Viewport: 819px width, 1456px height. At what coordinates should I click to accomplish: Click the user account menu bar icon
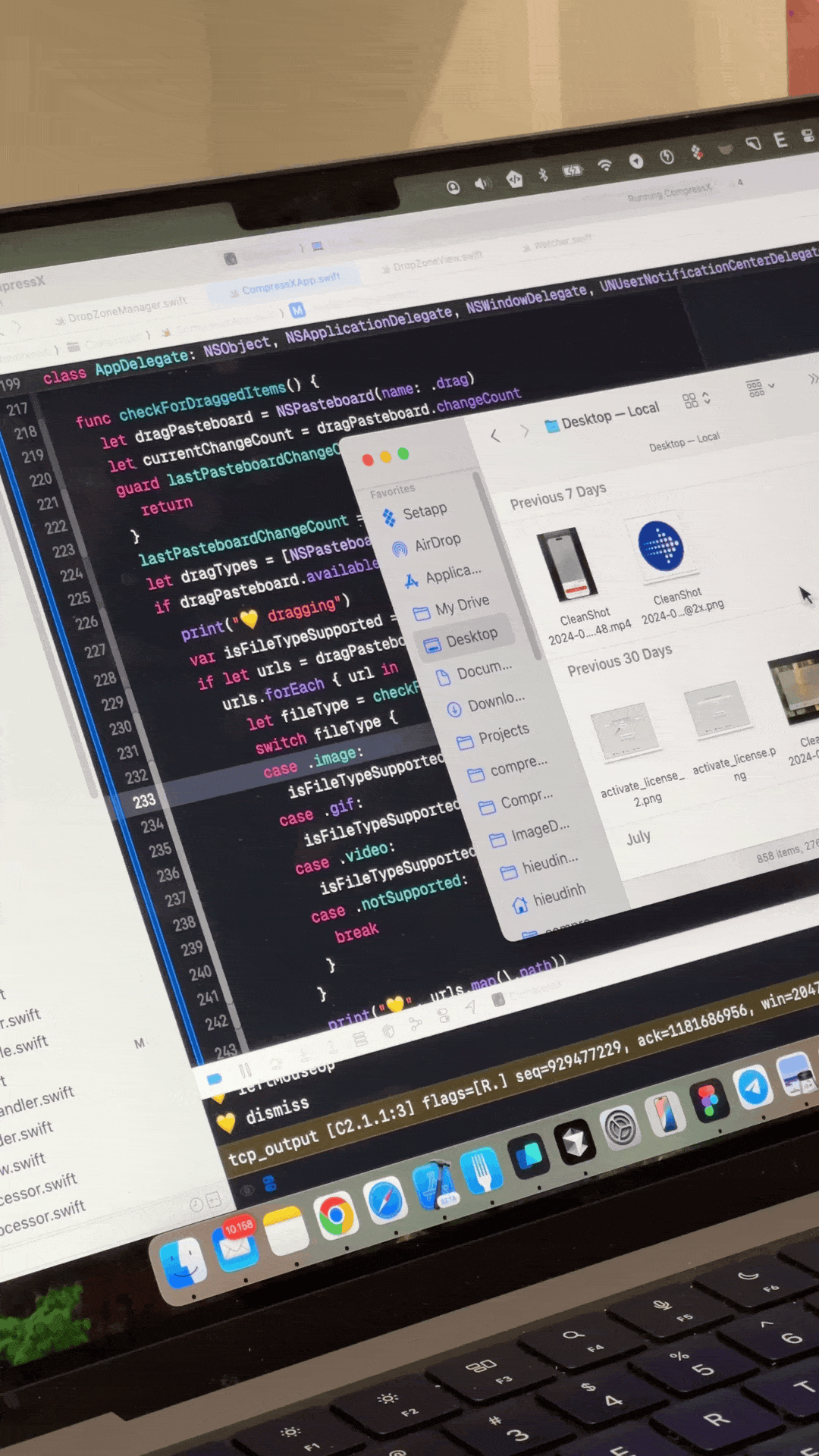click(x=453, y=187)
